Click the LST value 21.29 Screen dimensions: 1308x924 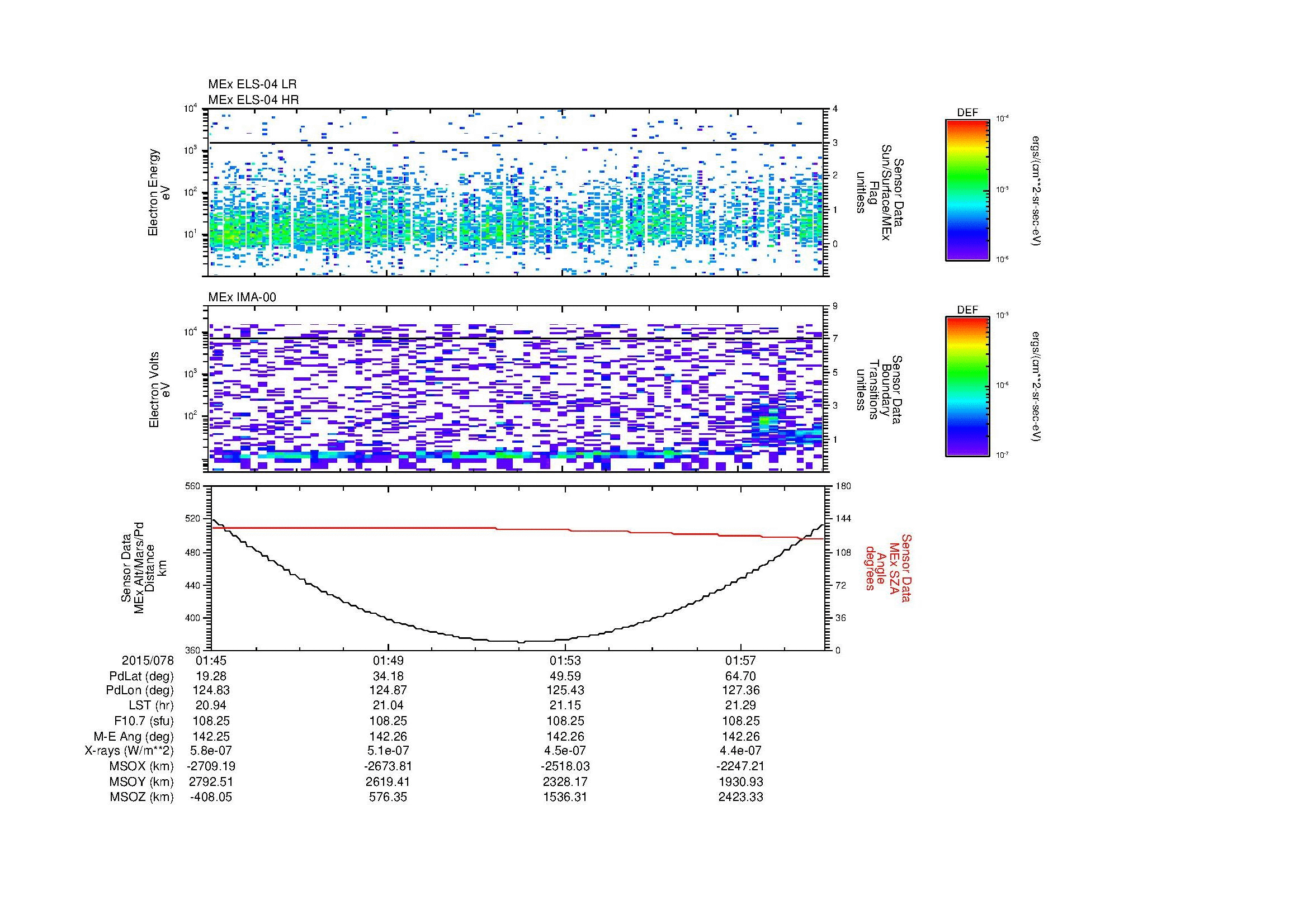(740, 705)
